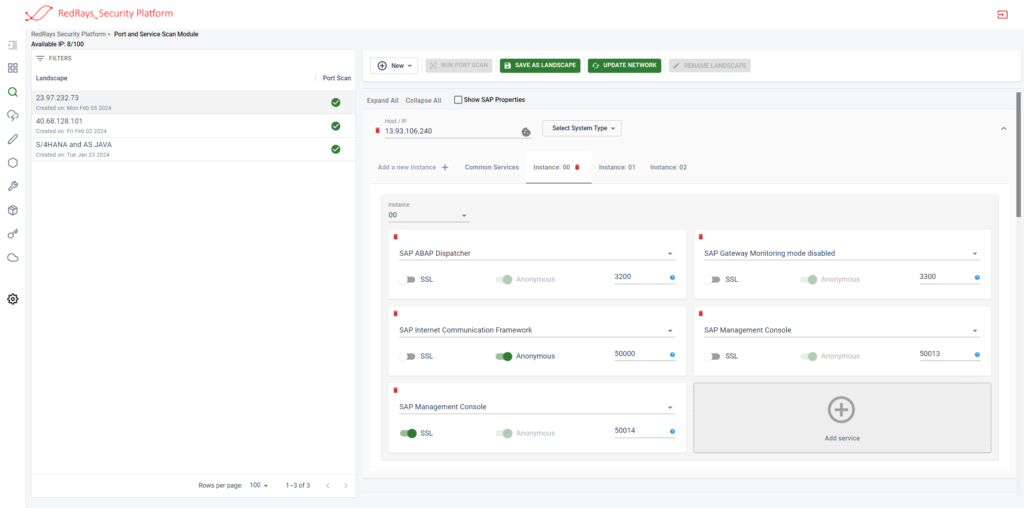Viewport: 1024px width, 508px height.
Task: Open the box package sidebar icon
Action: pyautogui.click(x=12, y=210)
